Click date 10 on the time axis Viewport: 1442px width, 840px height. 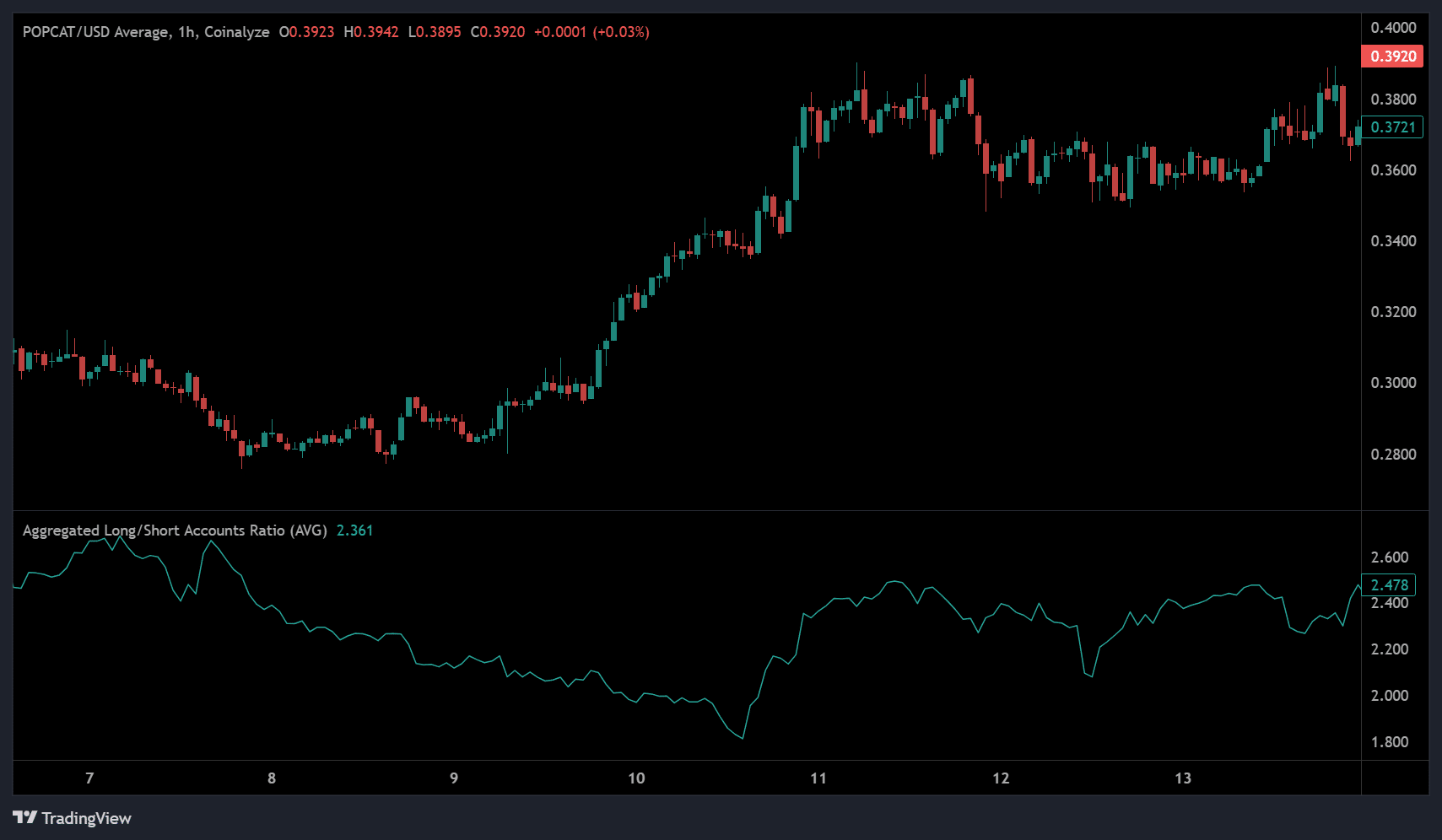[x=636, y=778]
